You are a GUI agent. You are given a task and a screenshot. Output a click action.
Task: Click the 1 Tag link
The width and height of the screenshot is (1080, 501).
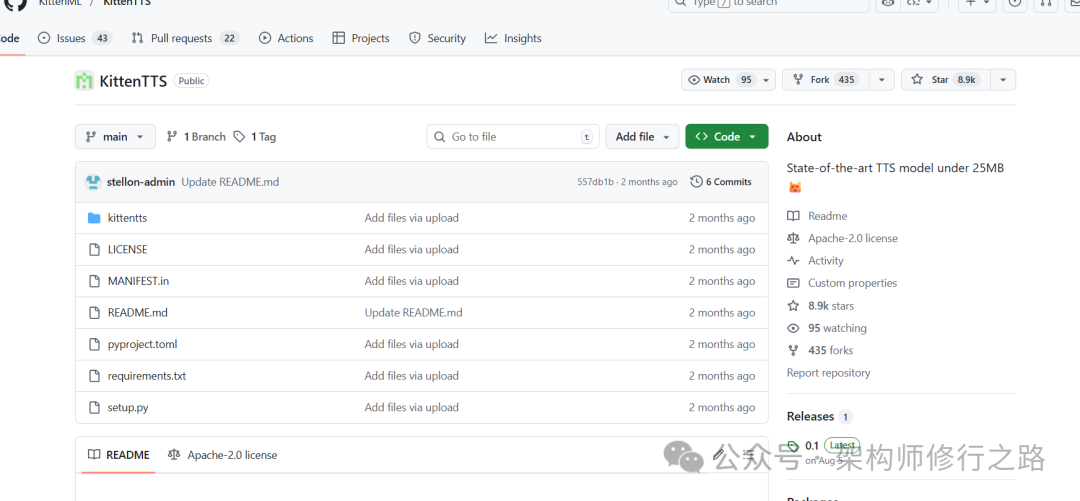tap(255, 137)
